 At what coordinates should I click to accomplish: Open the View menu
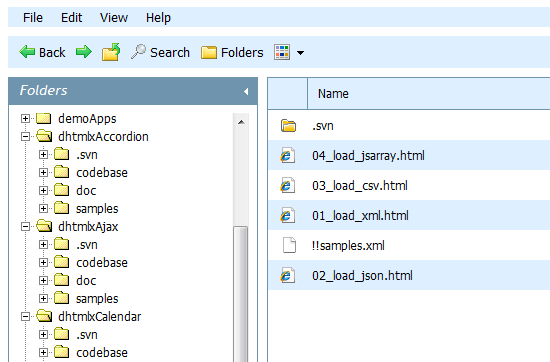(x=114, y=18)
